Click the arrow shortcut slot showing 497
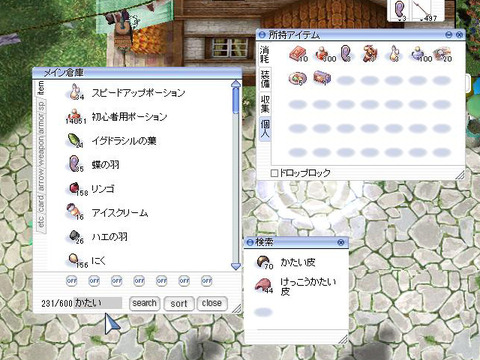The width and height of the screenshot is (480, 360). [x=425, y=10]
